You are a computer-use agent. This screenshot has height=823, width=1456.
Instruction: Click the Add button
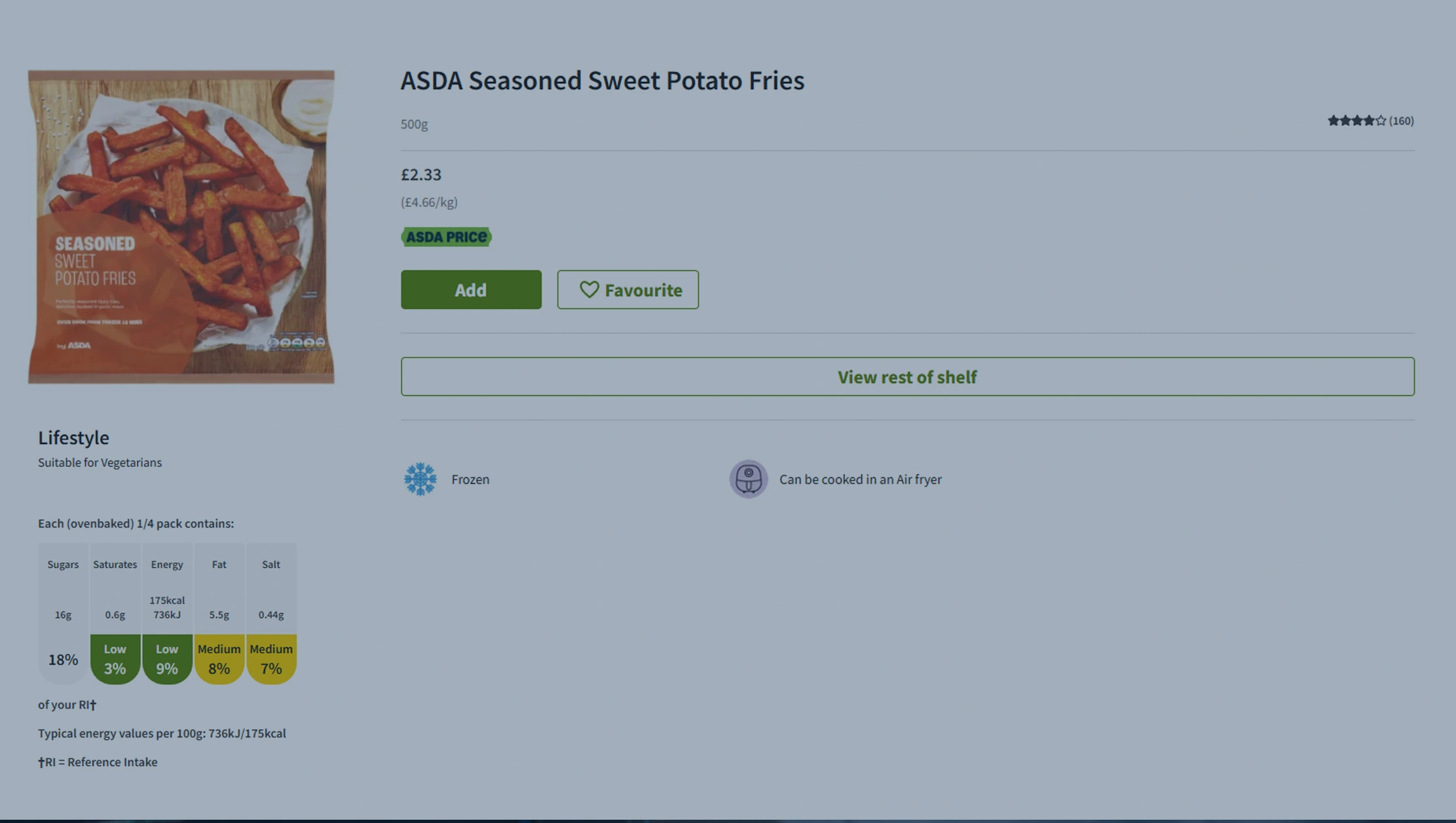(x=471, y=289)
